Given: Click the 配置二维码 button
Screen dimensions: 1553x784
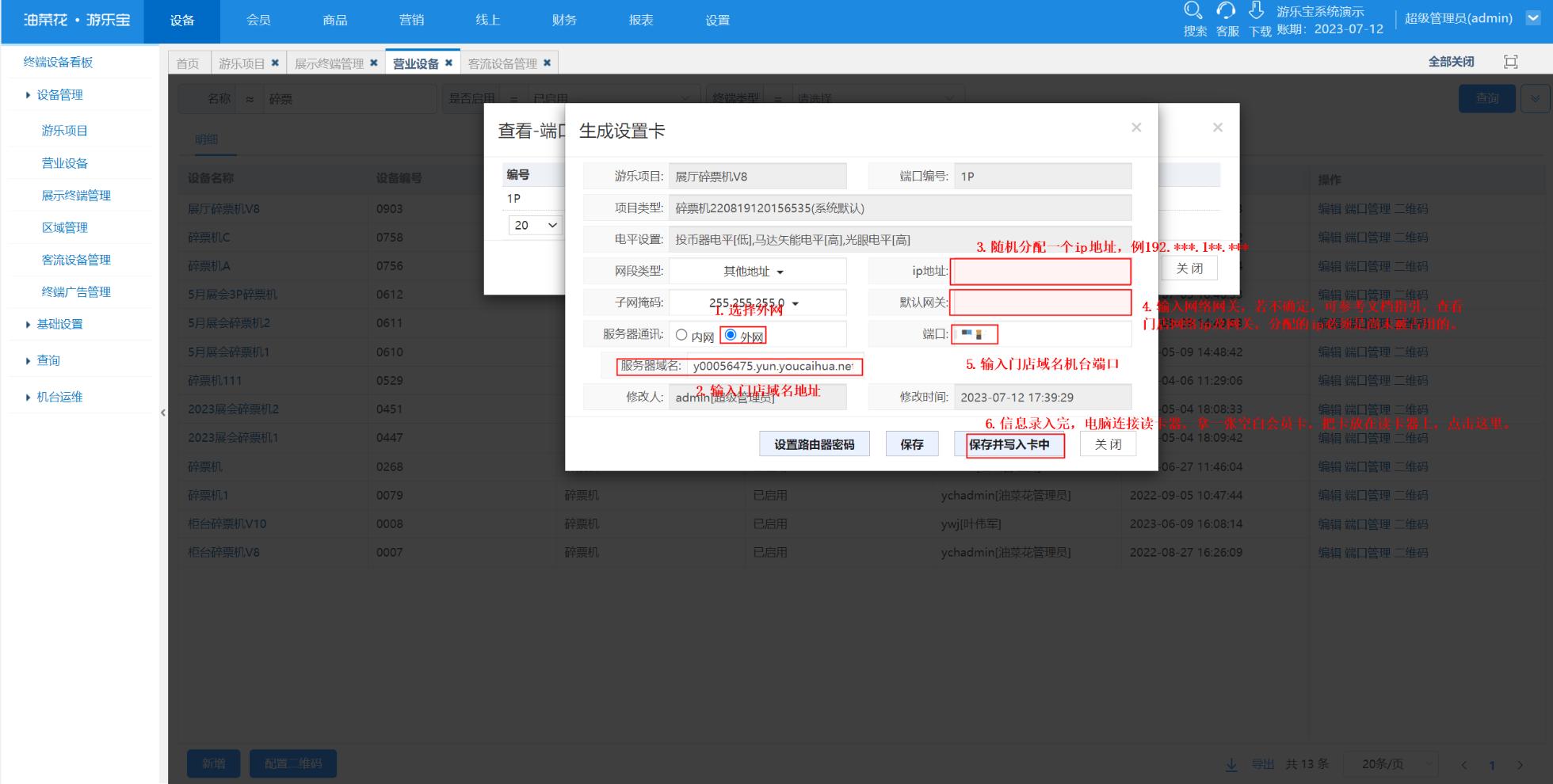Looking at the screenshot, I should point(293,763).
